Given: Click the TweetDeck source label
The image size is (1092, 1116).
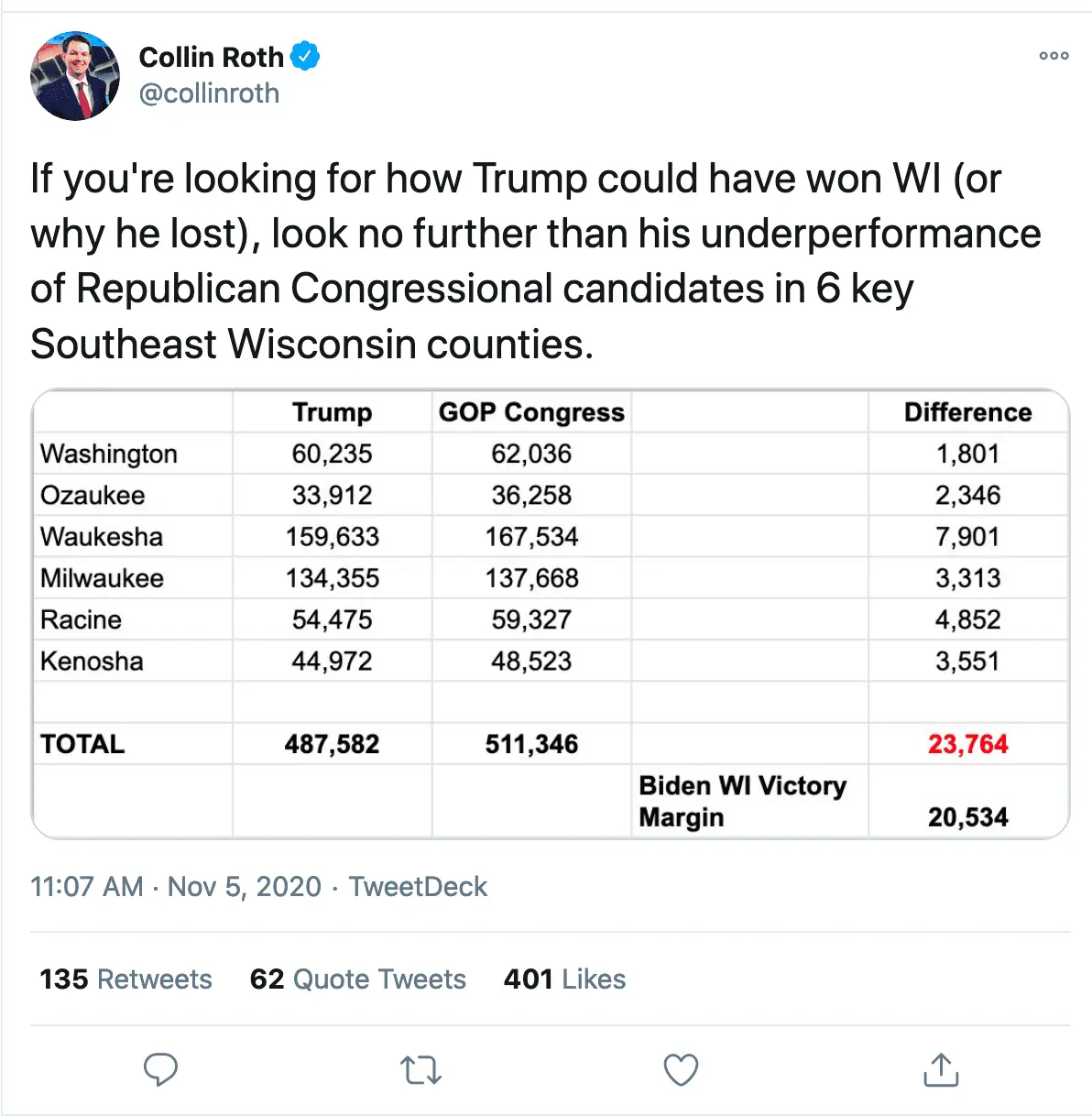Looking at the screenshot, I should tap(418, 887).
